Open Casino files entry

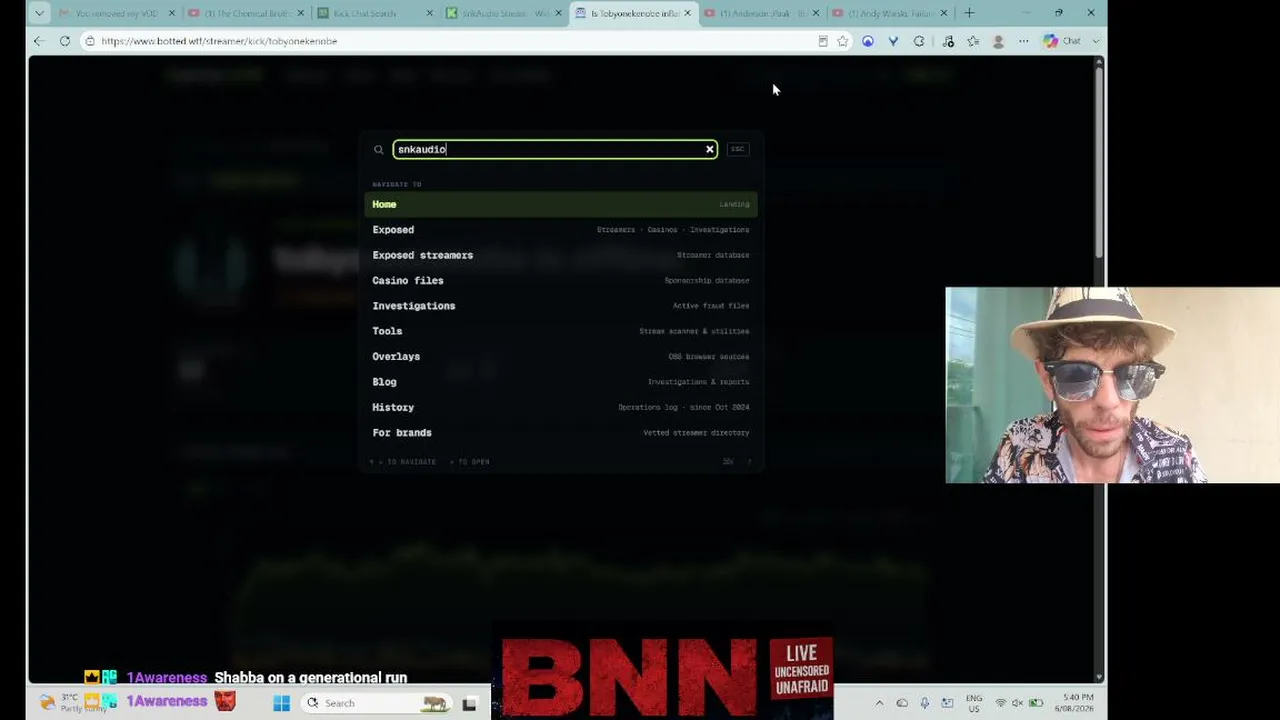[x=561, y=281]
